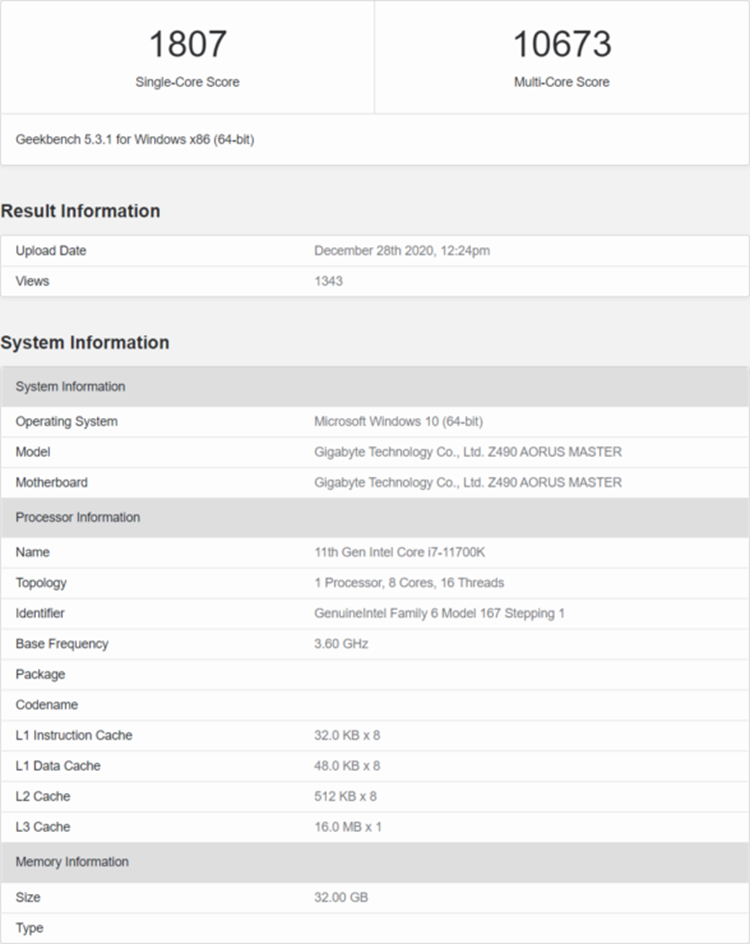Click the gray 'System Information' table header
The width and height of the screenshot is (750, 944).
tap(375, 387)
